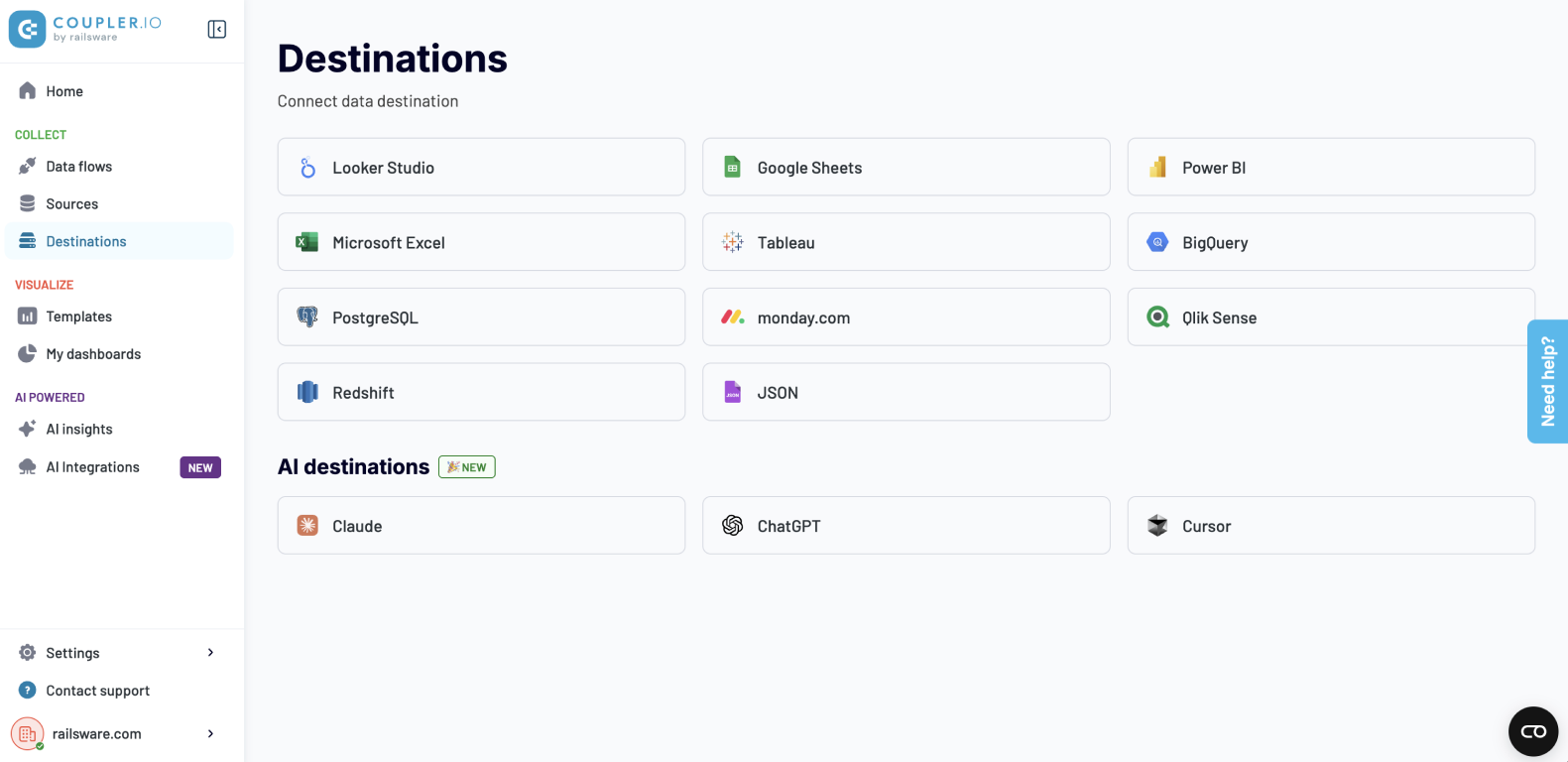Click the Looker Studio icon
Screen dimensions: 1568x762
308,168
